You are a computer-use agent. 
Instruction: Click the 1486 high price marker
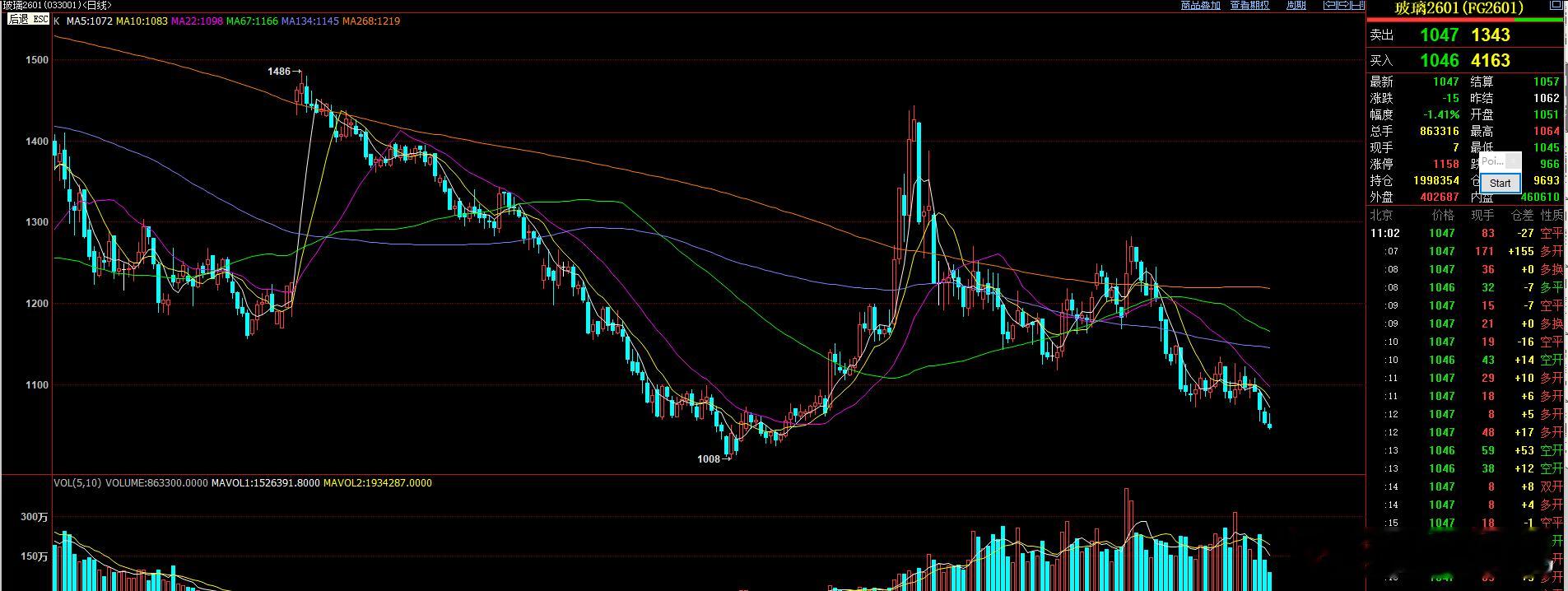[x=285, y=72]
